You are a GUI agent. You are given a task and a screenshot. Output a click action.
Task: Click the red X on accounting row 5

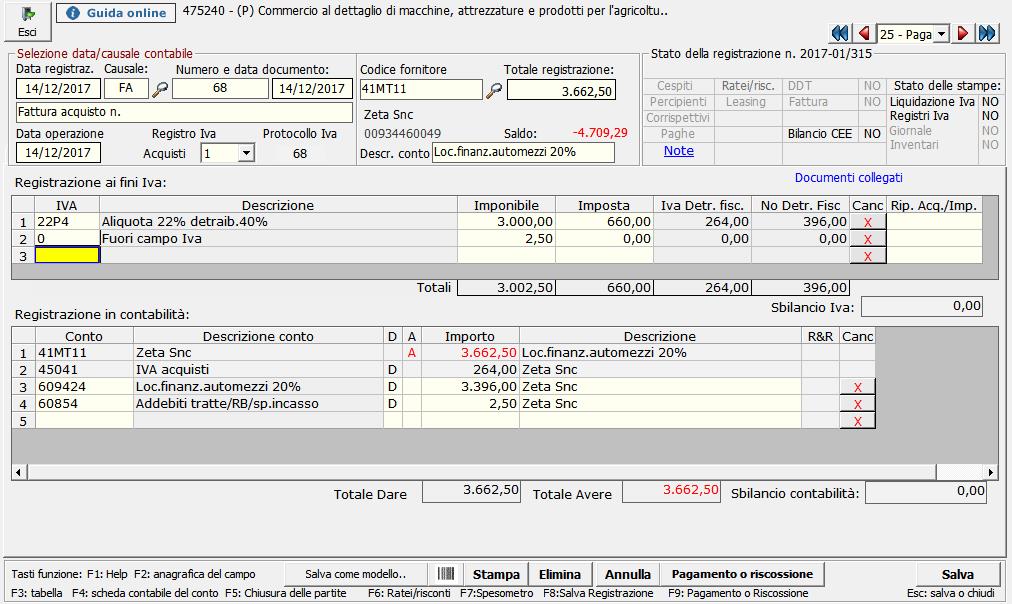point(858,421)
